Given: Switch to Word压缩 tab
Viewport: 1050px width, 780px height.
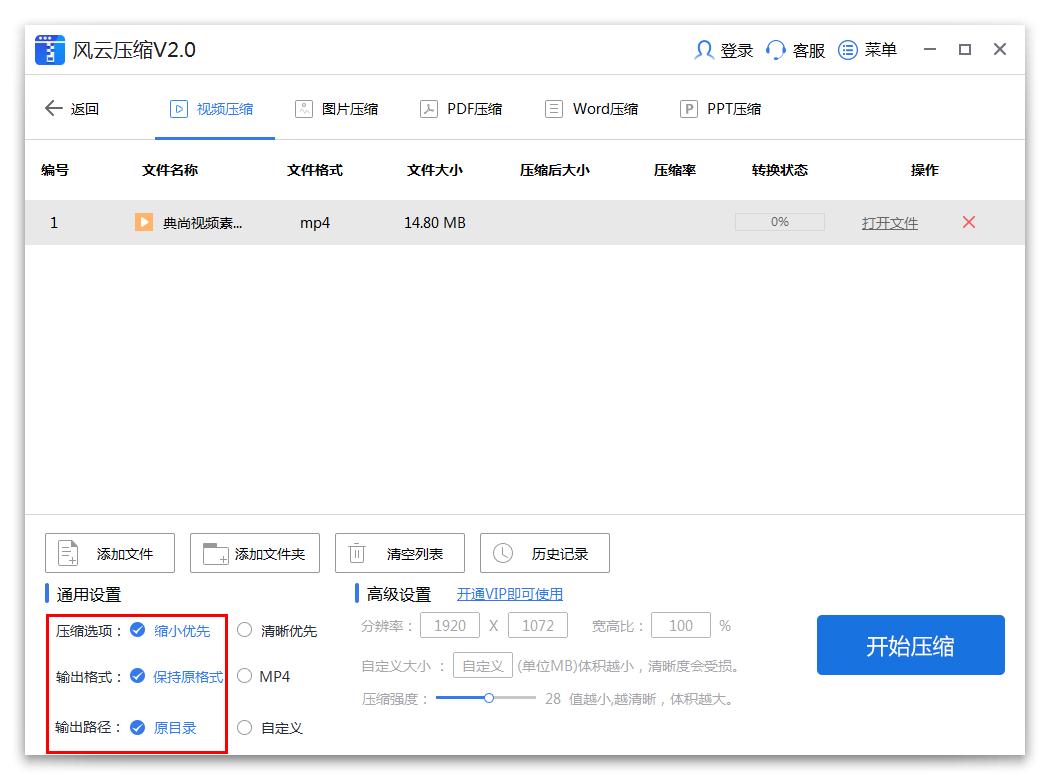Looking at the screenshot, I should 591,109.
